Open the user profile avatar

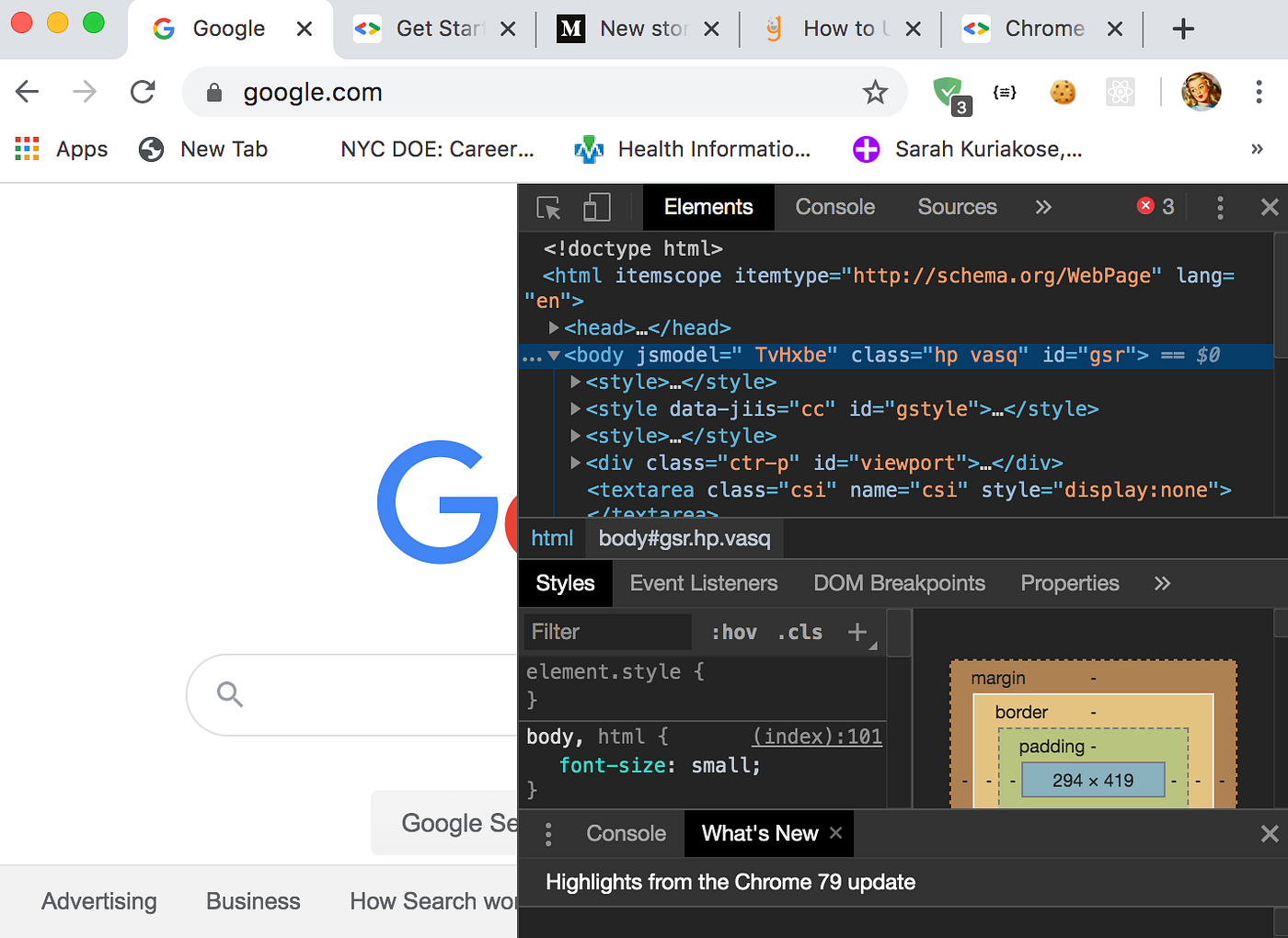pyautogui.click(x=1202, y=92)
